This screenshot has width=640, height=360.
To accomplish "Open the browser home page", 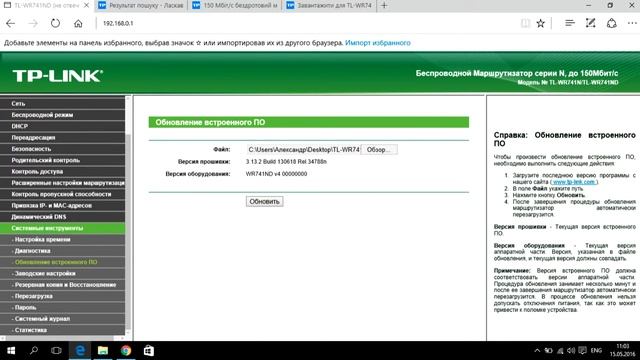I will click(x=78, y=24).
